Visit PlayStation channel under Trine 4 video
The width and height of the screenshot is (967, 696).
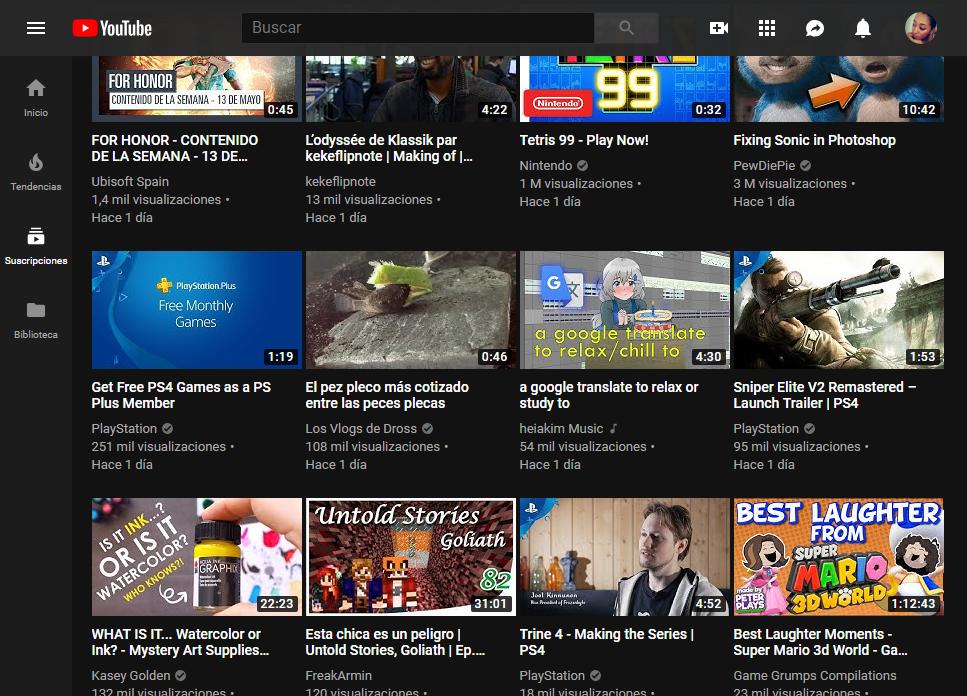[552, 676]
